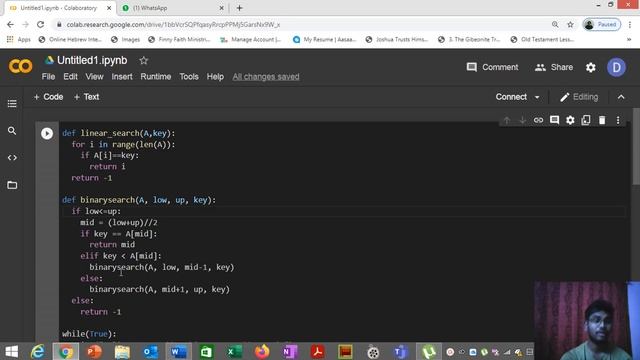640x360 pixels.
Task: Open the Editing mode dropdown
Action: 579,97
